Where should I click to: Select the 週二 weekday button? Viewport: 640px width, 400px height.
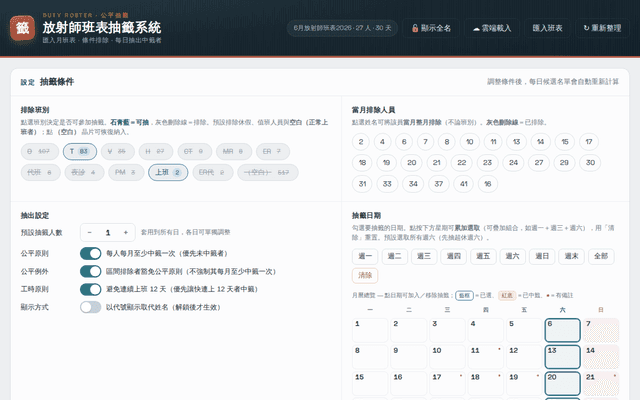coord(394,256)
